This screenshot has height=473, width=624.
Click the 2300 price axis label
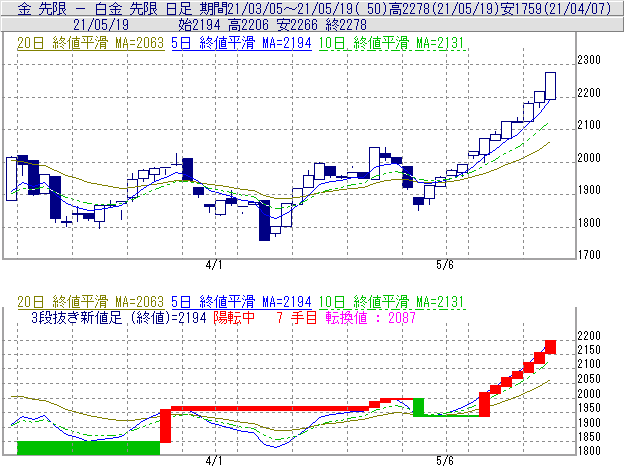(589, 60)
